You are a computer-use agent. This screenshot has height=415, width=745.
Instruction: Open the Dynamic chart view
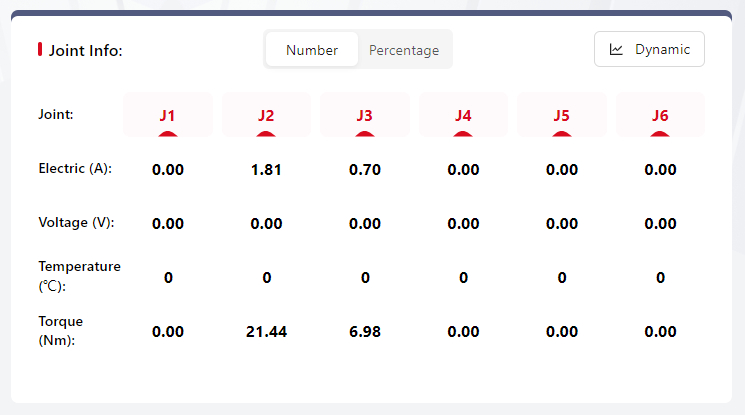click(649, 49)
